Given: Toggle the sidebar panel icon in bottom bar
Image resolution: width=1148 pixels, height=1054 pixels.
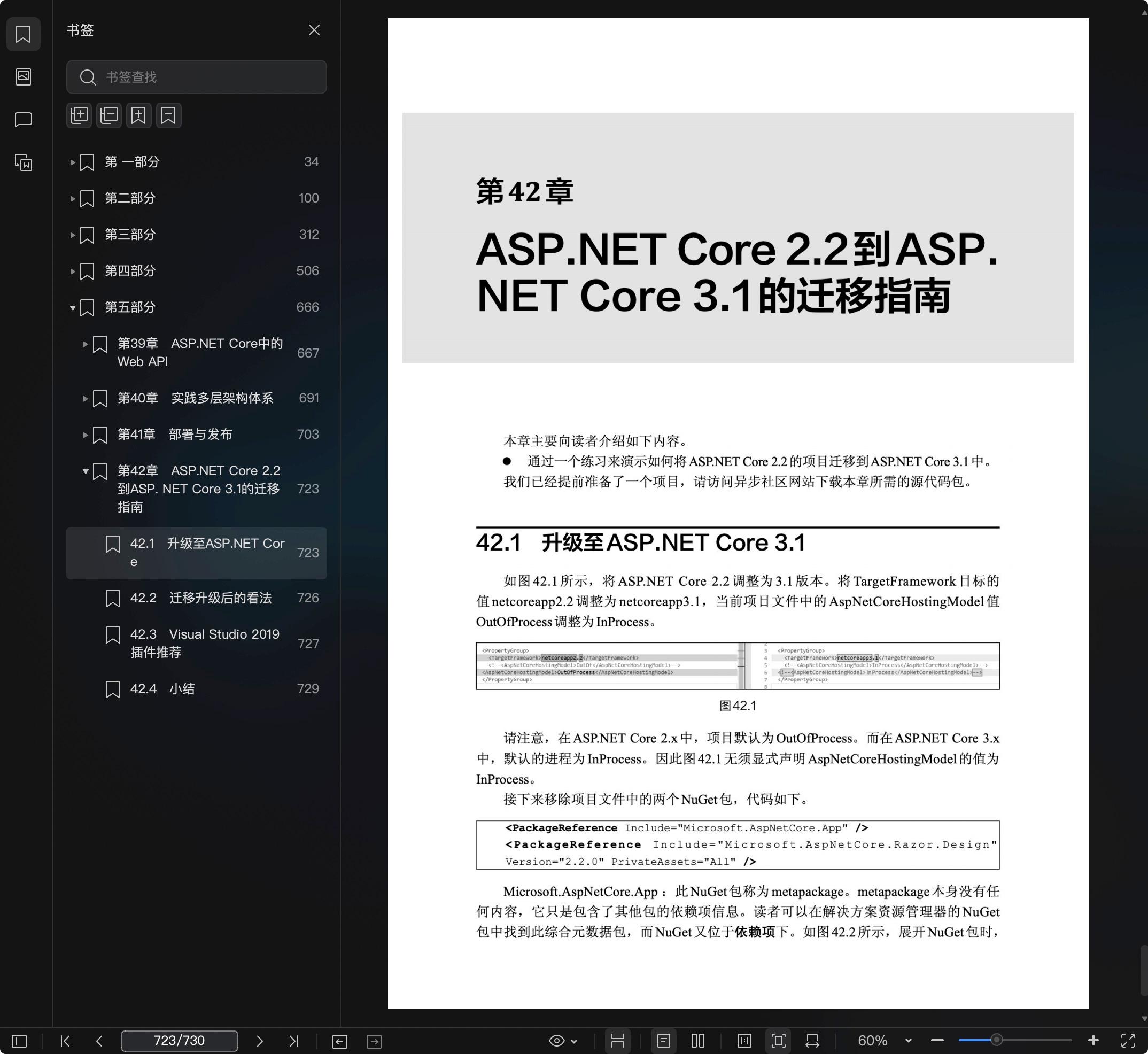Looking at the screenshot, I should [x=19, y=1041].
